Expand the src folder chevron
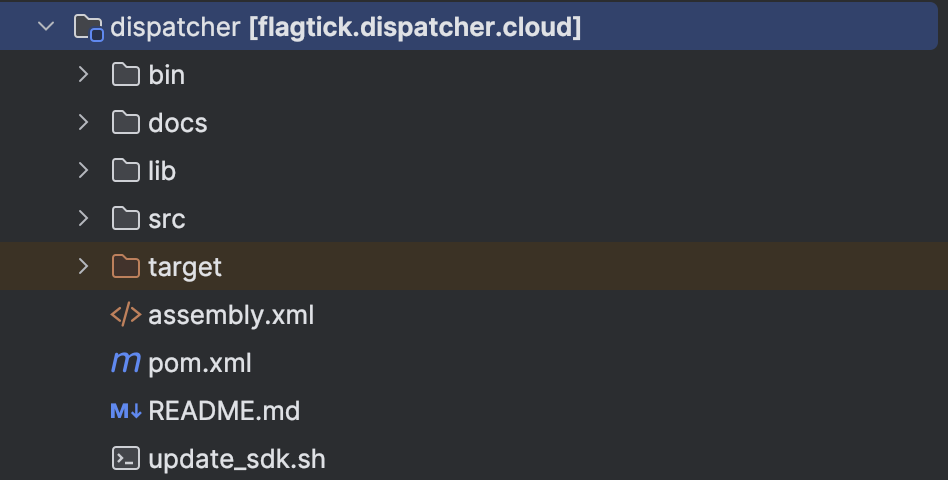948x480 pixels. (84, 219)
